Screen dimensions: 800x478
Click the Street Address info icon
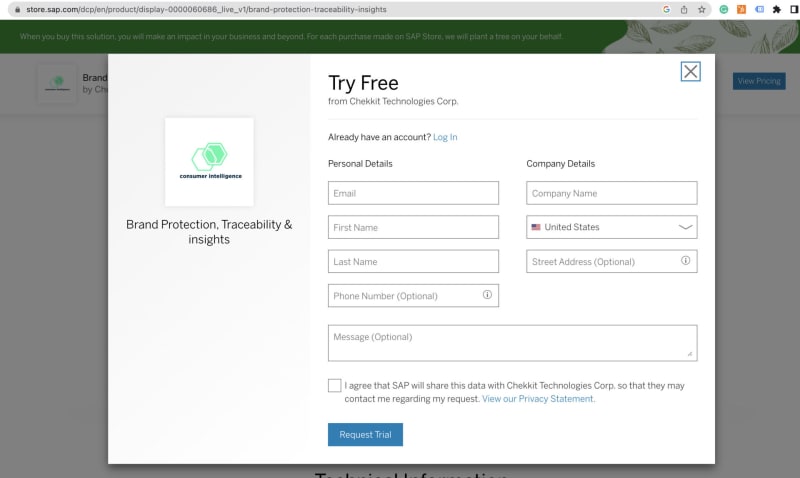685,261
